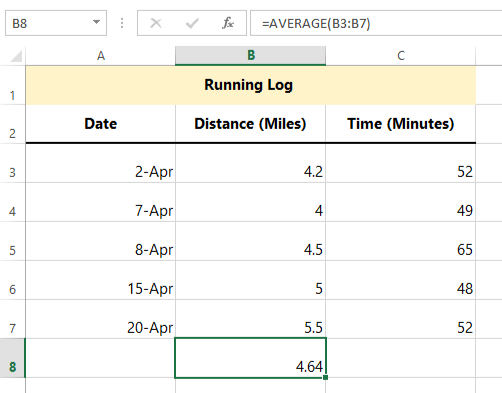Viewport: 502px width, 393px height.
Task: Click the Date header cell
Action: [101, 124]
